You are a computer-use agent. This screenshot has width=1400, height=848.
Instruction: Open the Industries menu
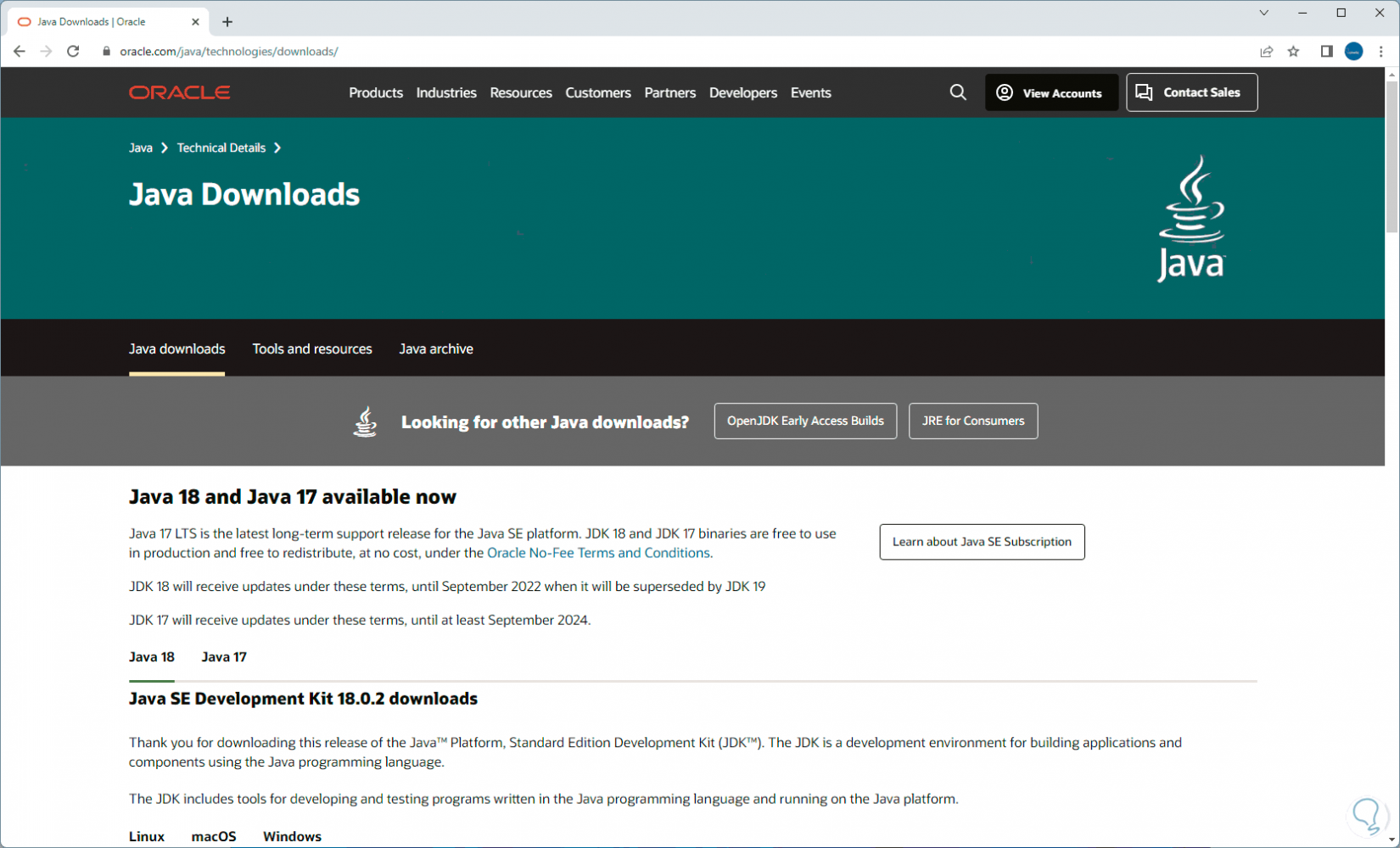tap(446, 92)
